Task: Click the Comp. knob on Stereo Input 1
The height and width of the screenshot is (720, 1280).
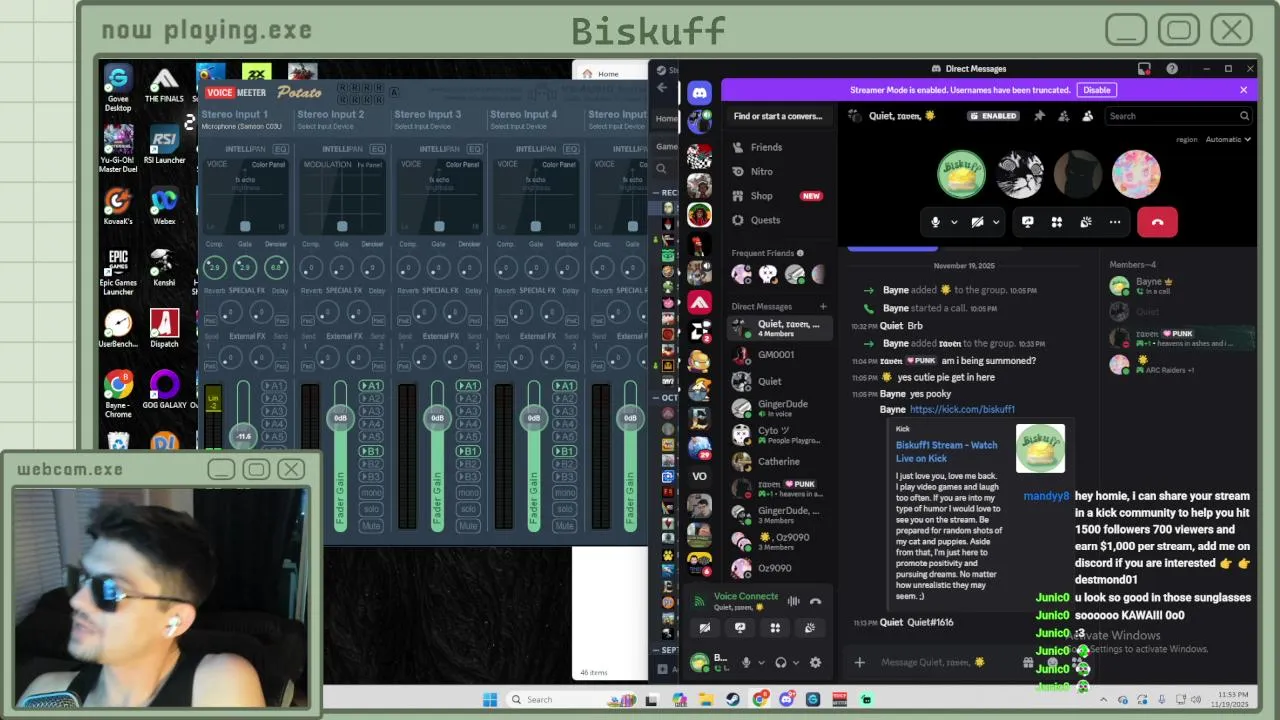Action: tap(214, 267)
